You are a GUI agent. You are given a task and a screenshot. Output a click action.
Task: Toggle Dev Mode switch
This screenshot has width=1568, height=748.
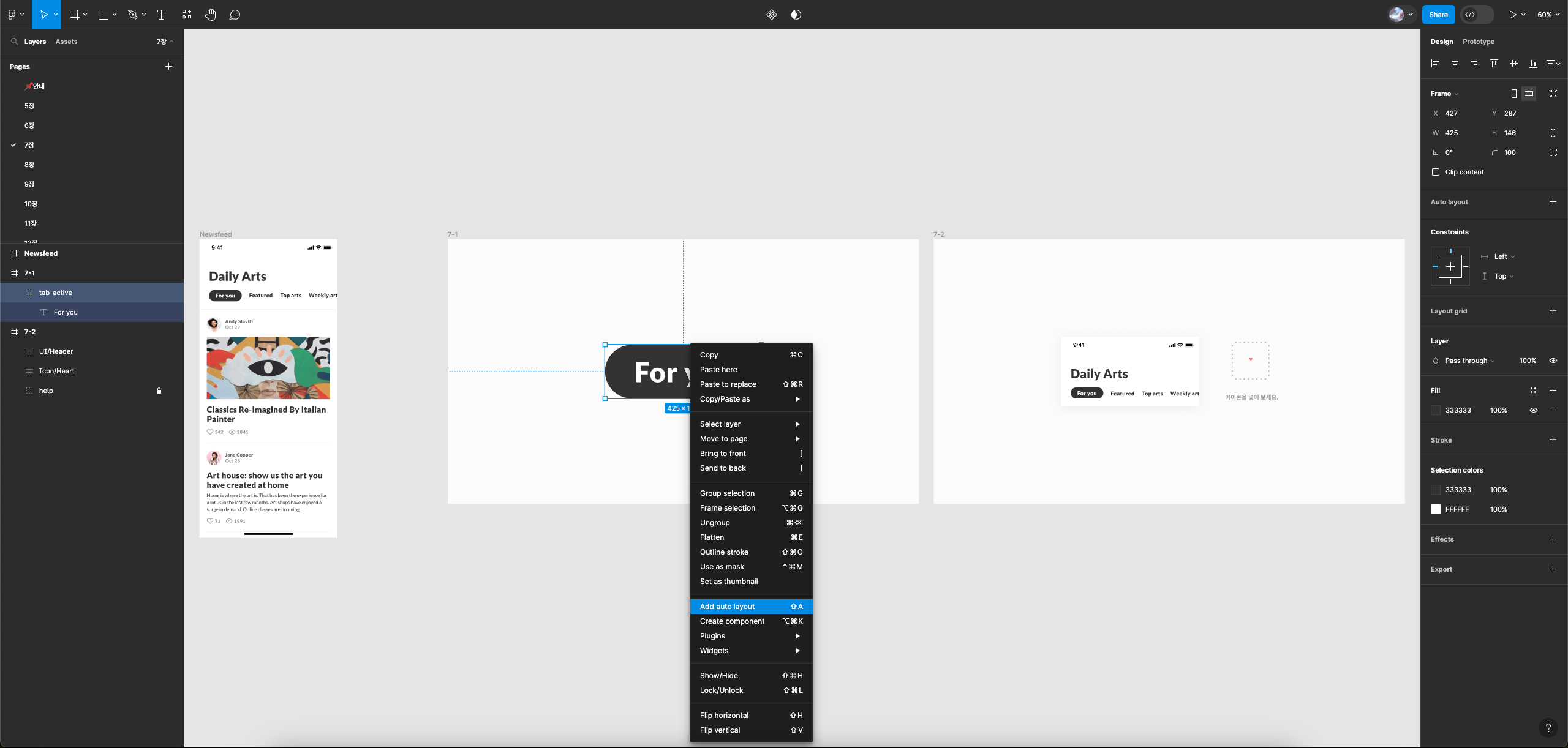(x=1477, y=15)
